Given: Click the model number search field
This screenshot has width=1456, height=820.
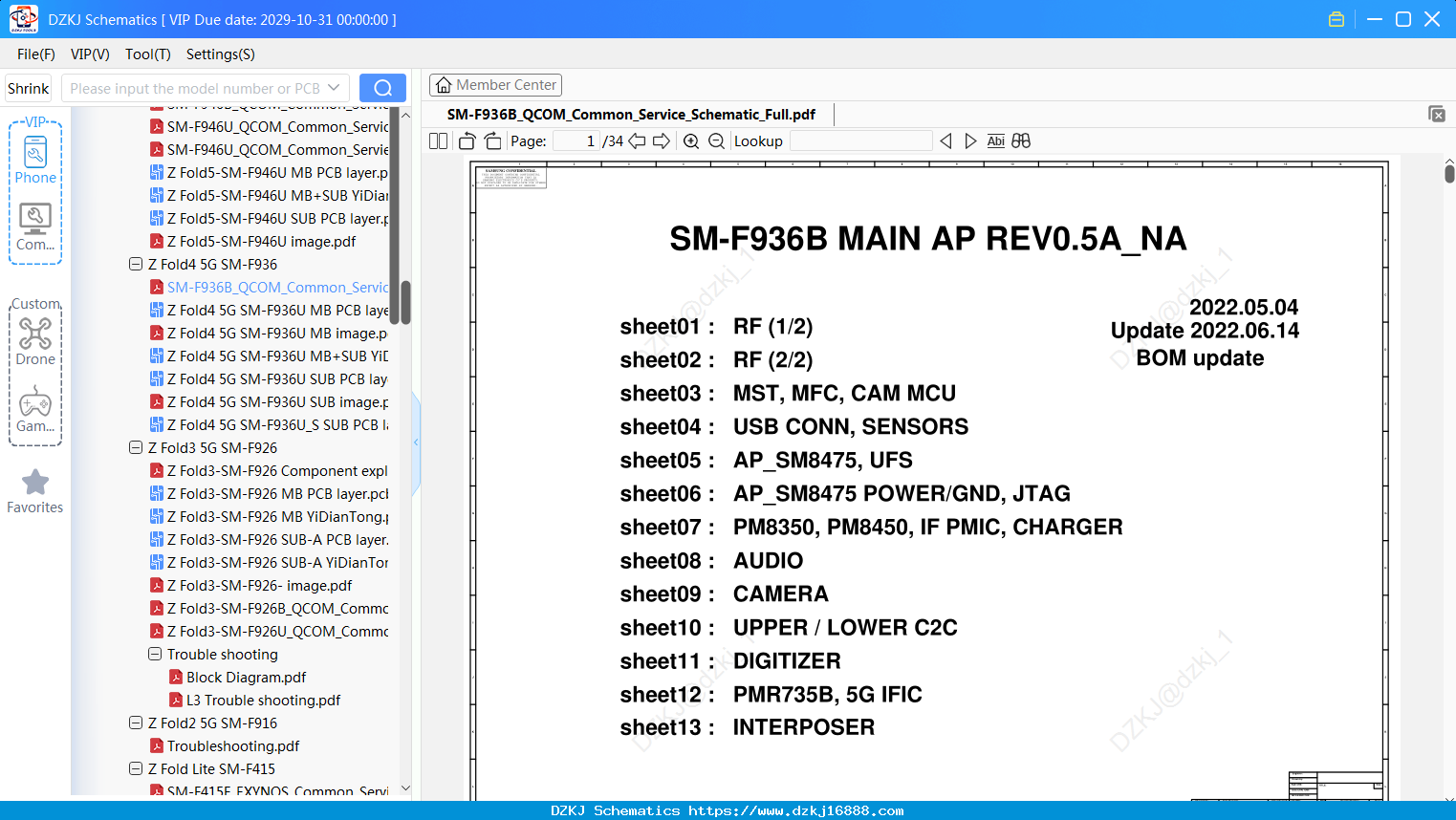Looking at the screenshot, I should click(195, 88).
